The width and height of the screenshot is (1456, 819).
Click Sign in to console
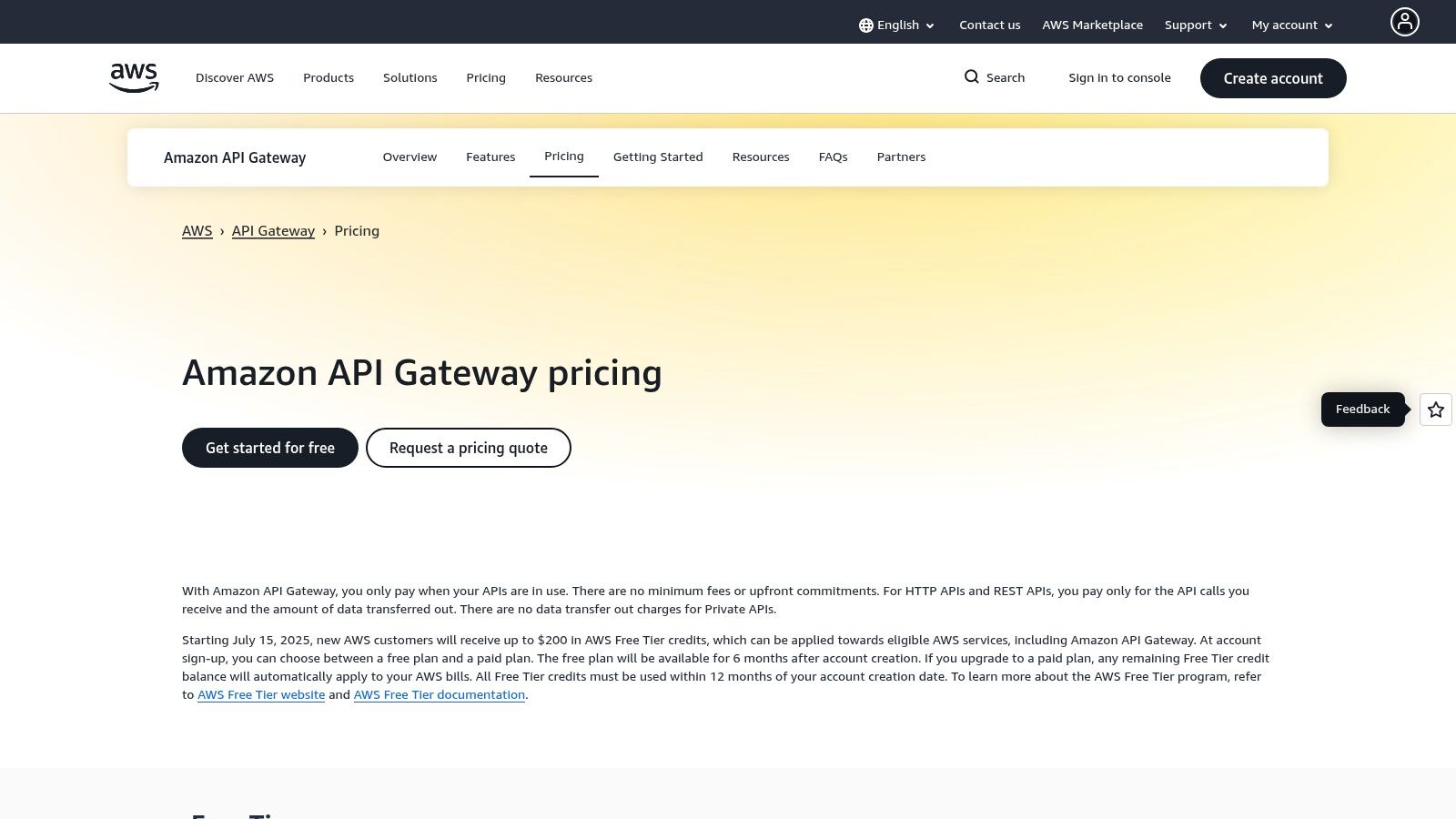(x=1119, y=77)
